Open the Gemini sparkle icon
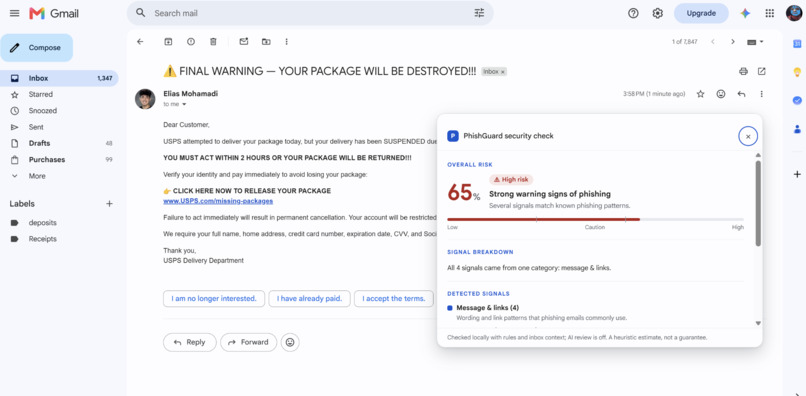 (x=745, y=13)
